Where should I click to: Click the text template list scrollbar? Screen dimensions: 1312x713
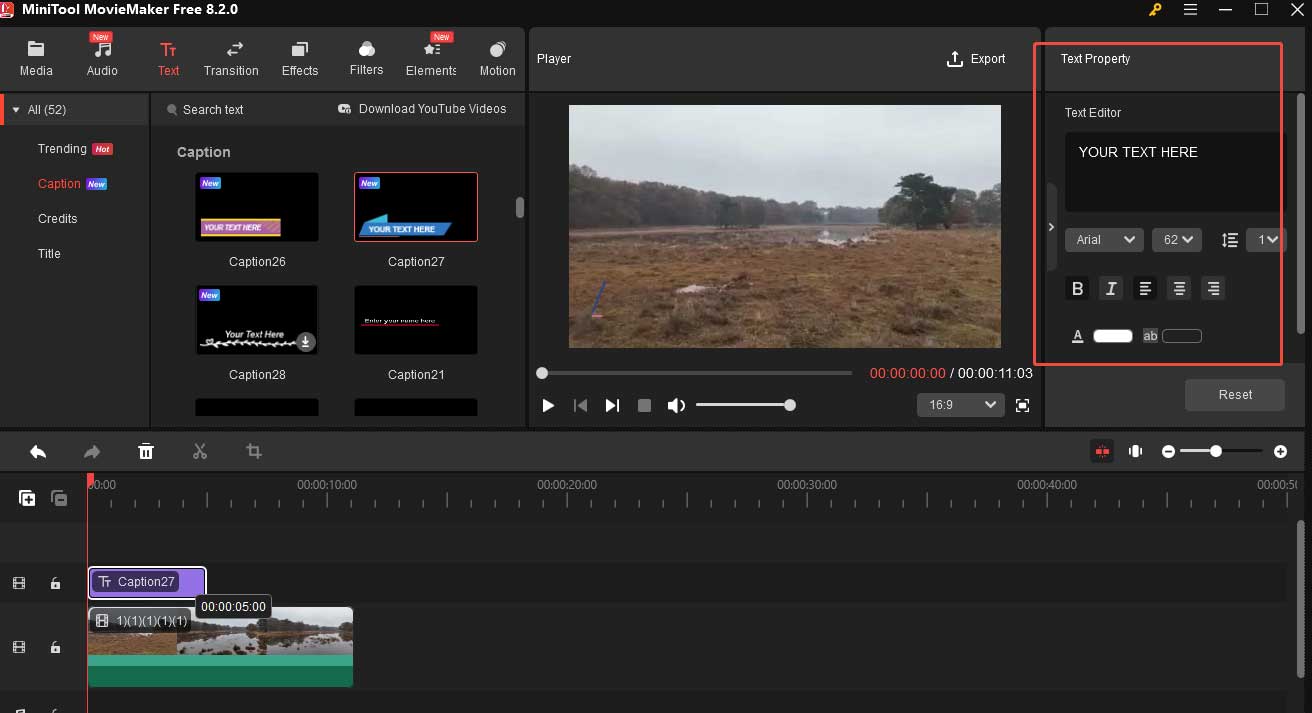point(520,207)
